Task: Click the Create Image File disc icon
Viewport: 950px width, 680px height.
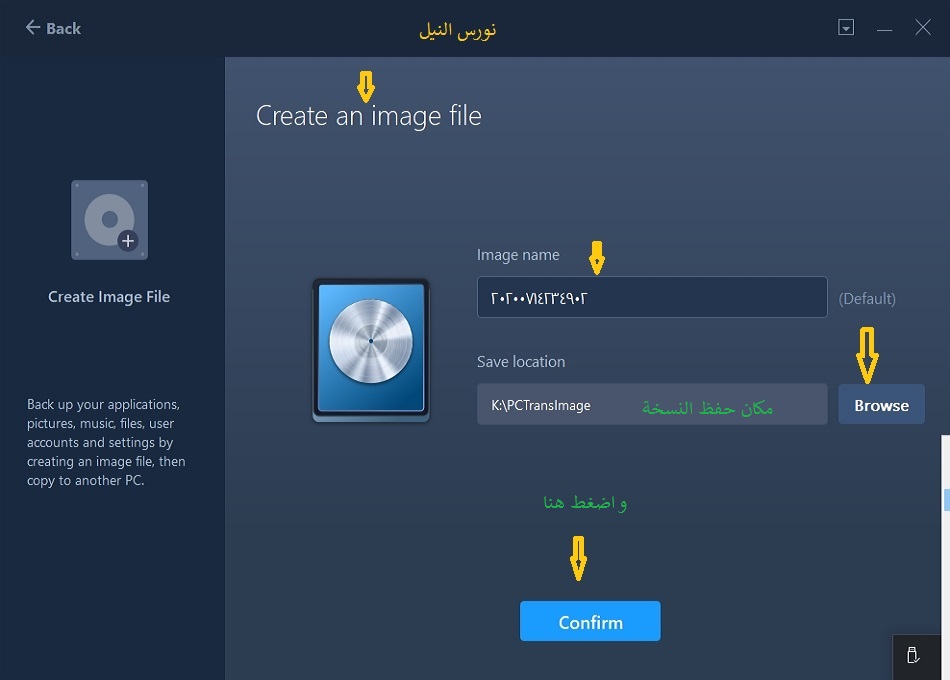Action: 109,220
